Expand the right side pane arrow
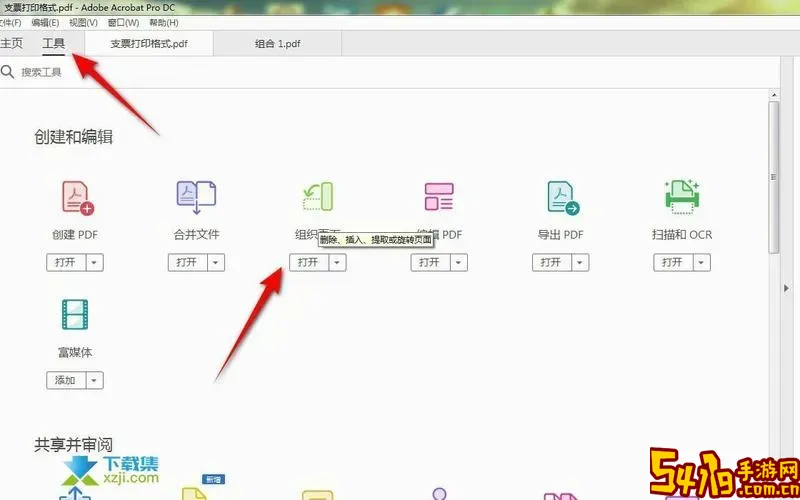 (x=786, y=289)
